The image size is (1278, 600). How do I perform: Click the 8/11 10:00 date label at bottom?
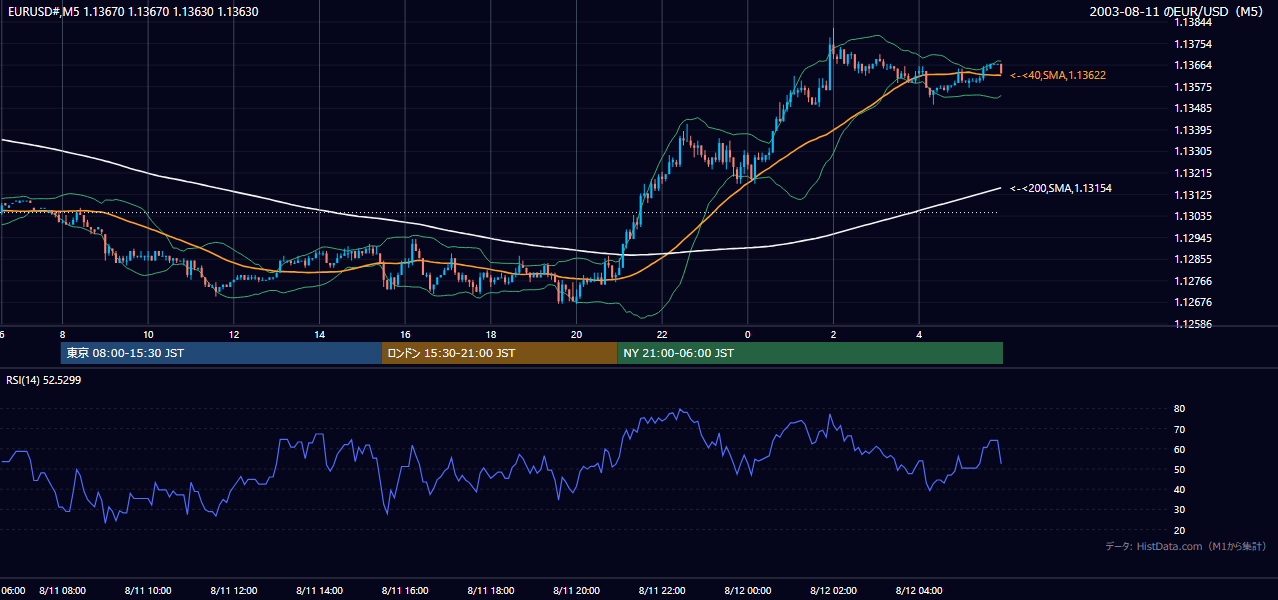click(148, 590)
